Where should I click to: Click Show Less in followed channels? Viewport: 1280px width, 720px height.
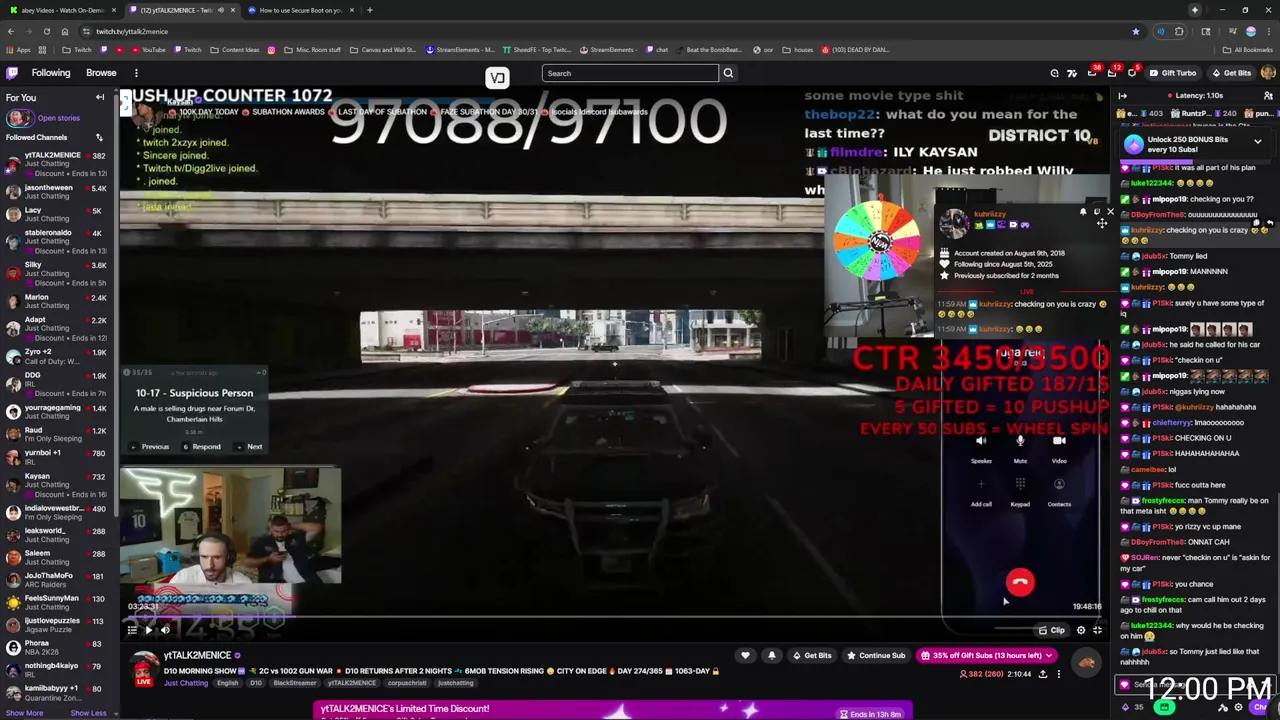pos(88,713)
